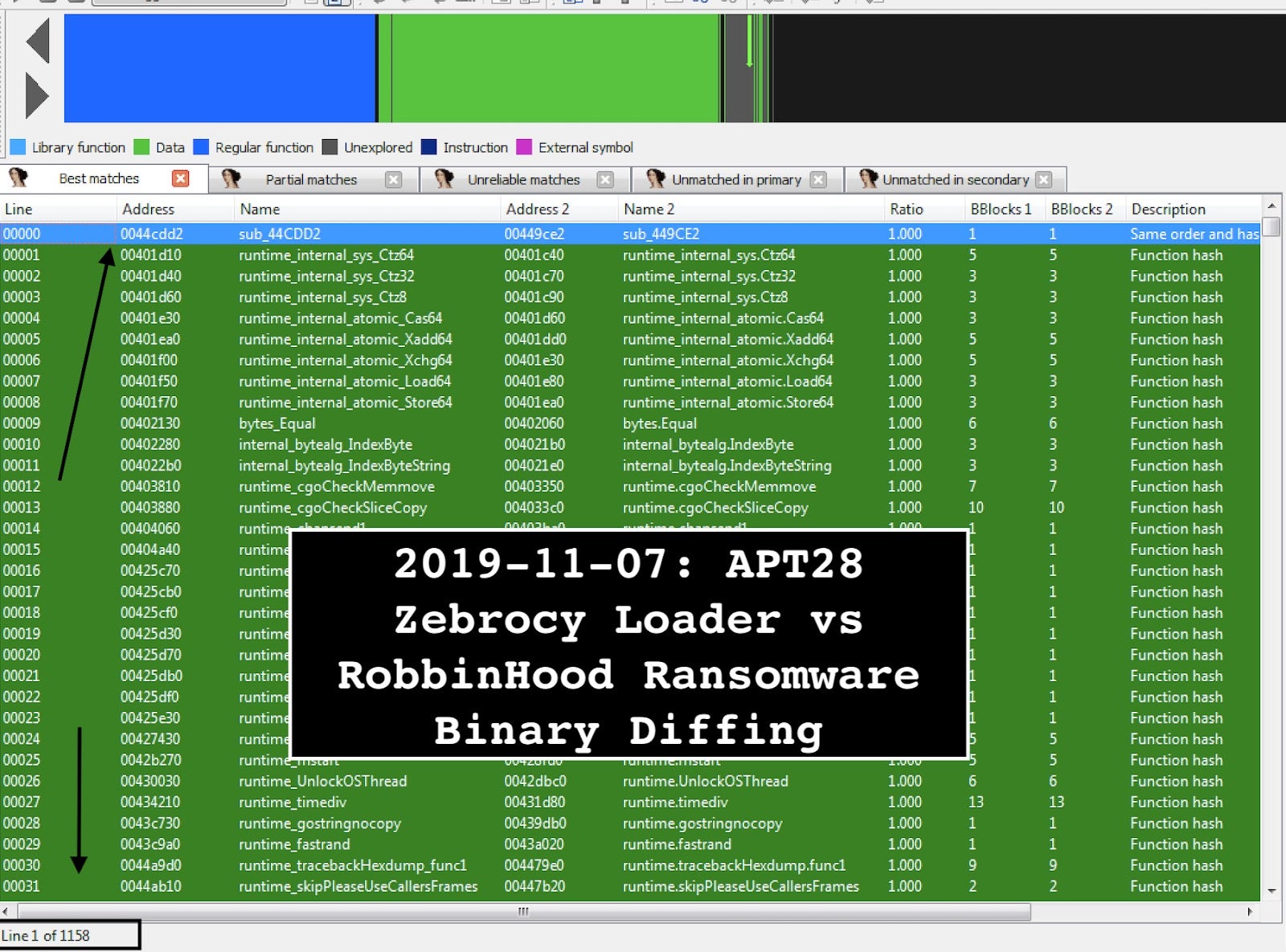Close the Unreliable matches tab
This screenshot has width=1286, height=952.
(x=605, y=180)
